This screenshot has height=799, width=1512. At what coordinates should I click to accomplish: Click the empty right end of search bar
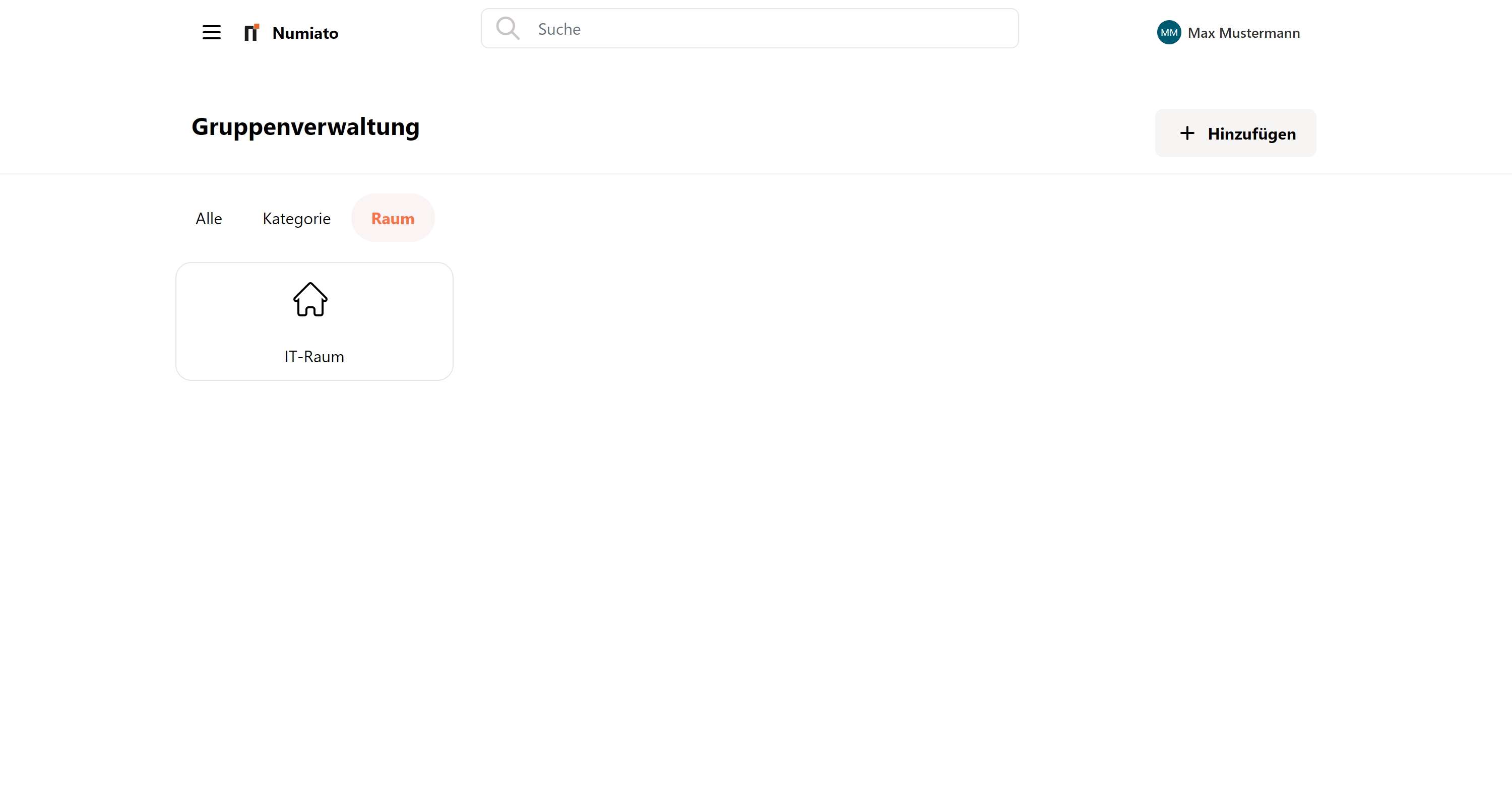(939, 28)
